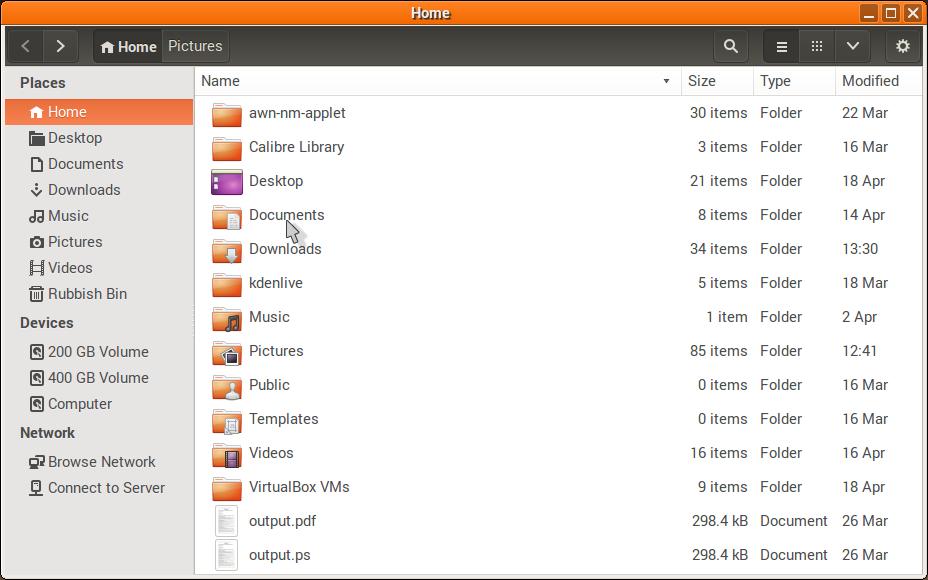Click the back navigation arrow
The width and height of the screenshot is (928, 580).
[26, 46]
